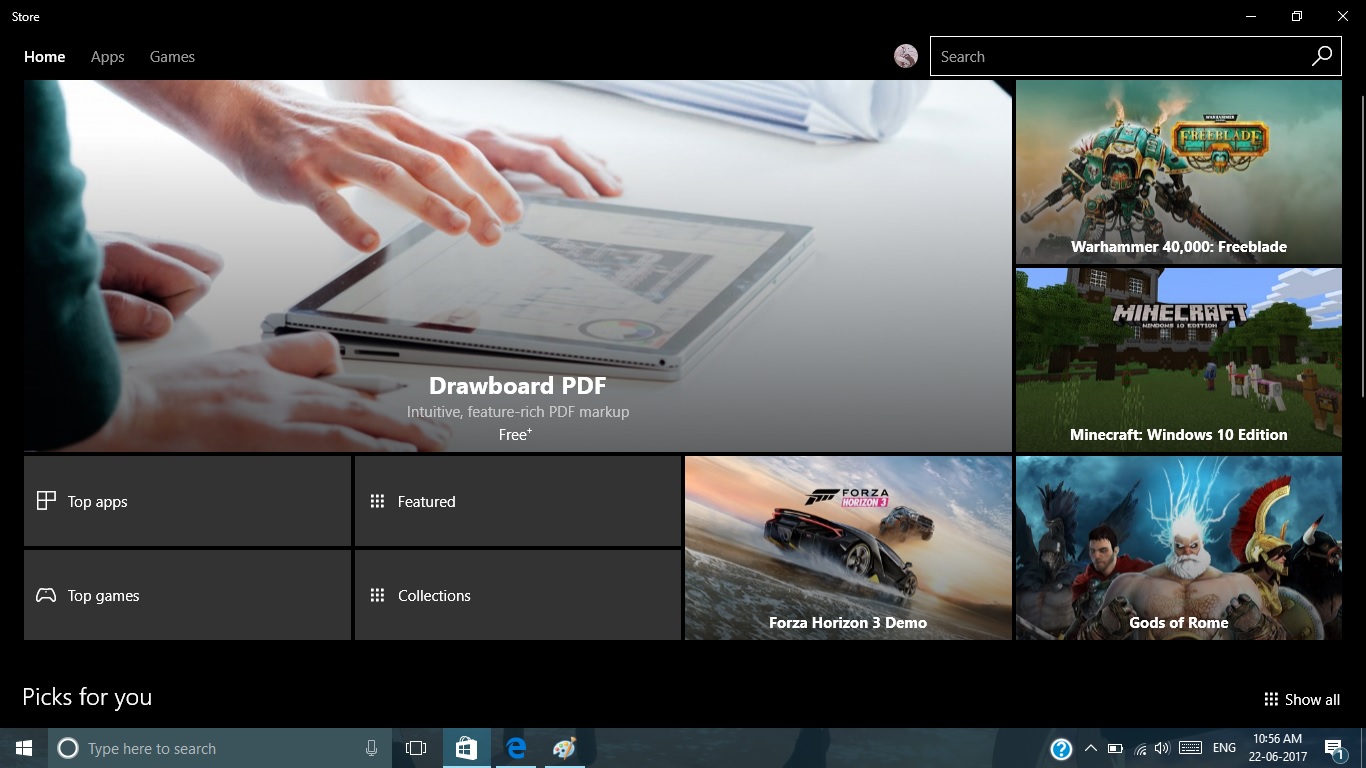Click the vertical page scrollbar

[1362, 245]
